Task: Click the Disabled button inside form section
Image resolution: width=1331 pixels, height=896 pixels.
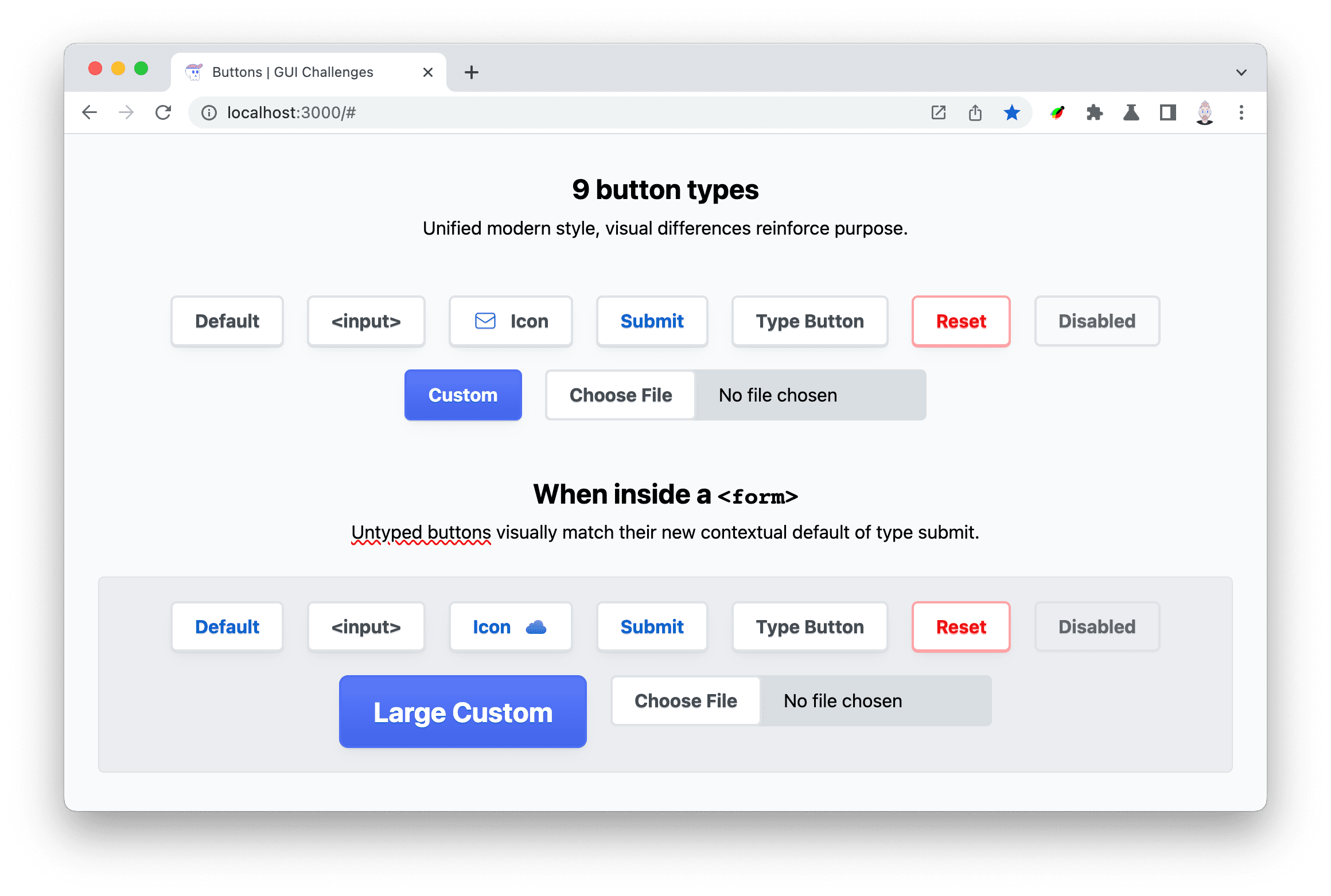Action: (x=1097, y=627)
